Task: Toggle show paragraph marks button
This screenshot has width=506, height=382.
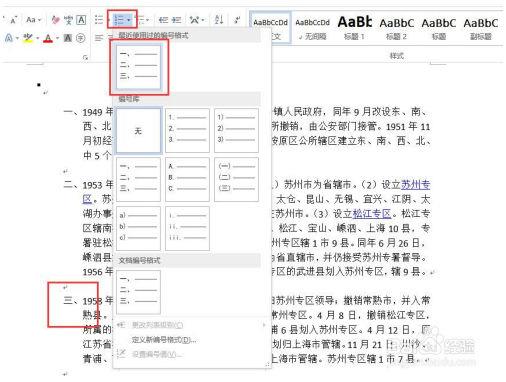Action: [x=237, y=20]
